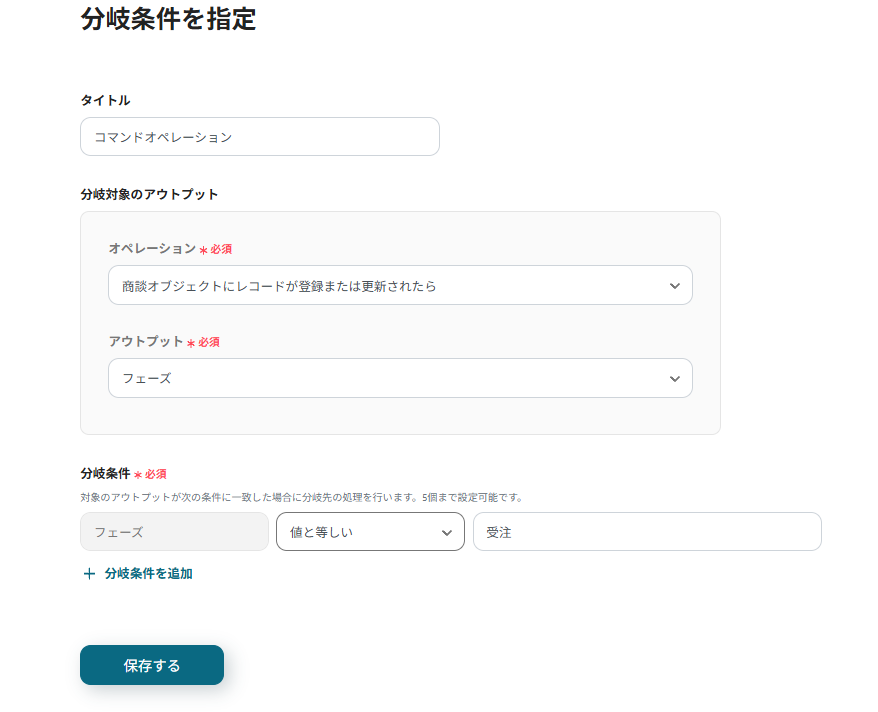Click the plus icon beside 分岐条件を追加
Screen dimensions: 878x712
pyautogui.click(x=90, y=573)
